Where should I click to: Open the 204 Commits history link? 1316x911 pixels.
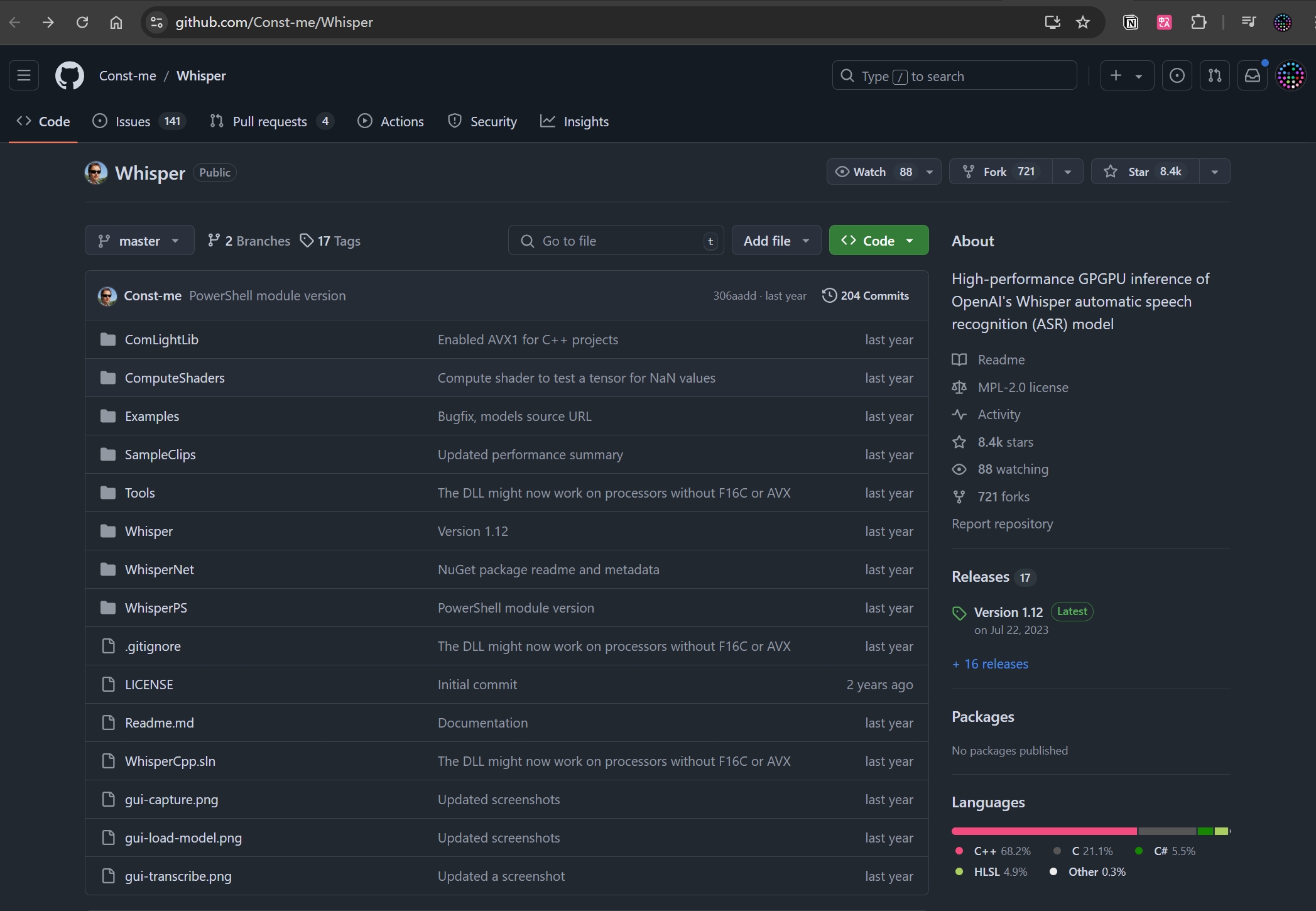pos(866,295)
